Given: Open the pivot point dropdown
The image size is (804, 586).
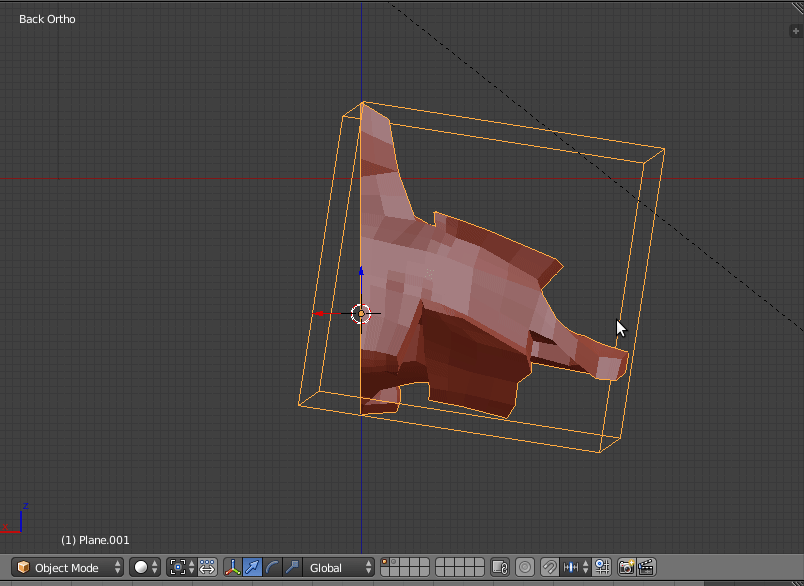Looking at the screenshot, I should tap(176, 567).
